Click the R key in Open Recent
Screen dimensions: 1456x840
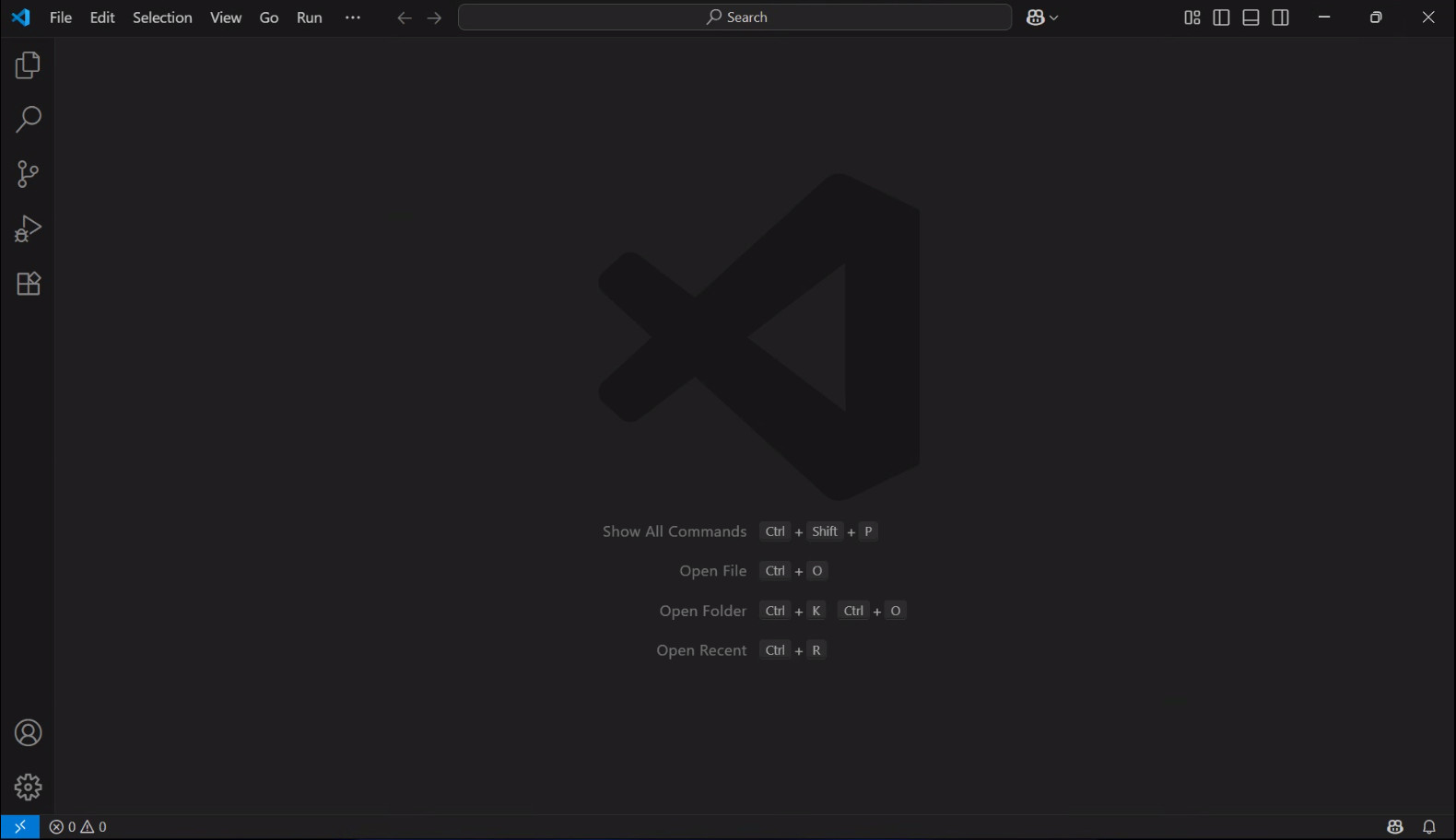(x=816, y=650)
